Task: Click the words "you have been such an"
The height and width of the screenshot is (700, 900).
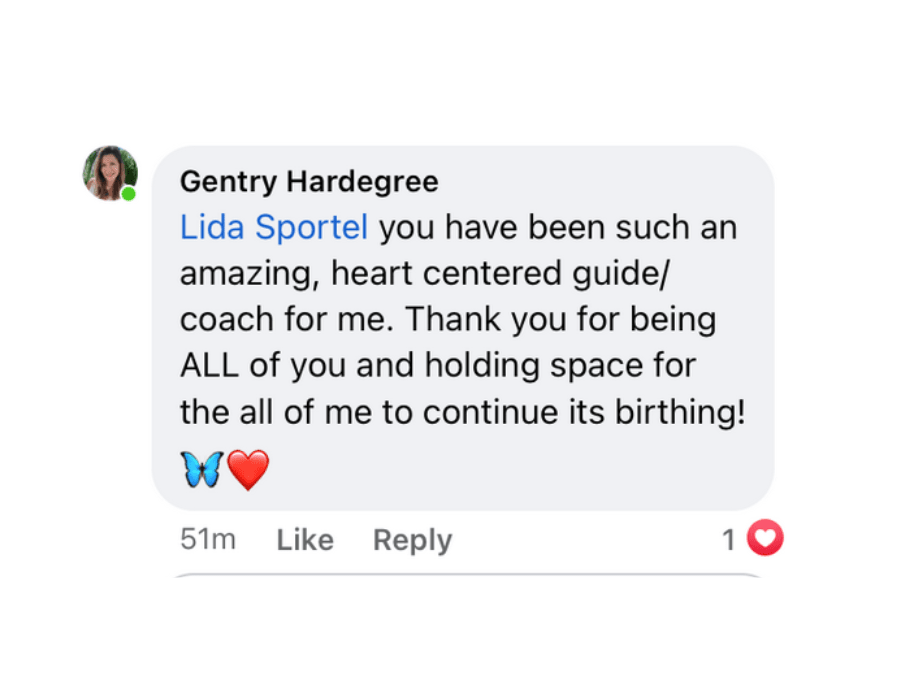Action: [x=558, y=228]
